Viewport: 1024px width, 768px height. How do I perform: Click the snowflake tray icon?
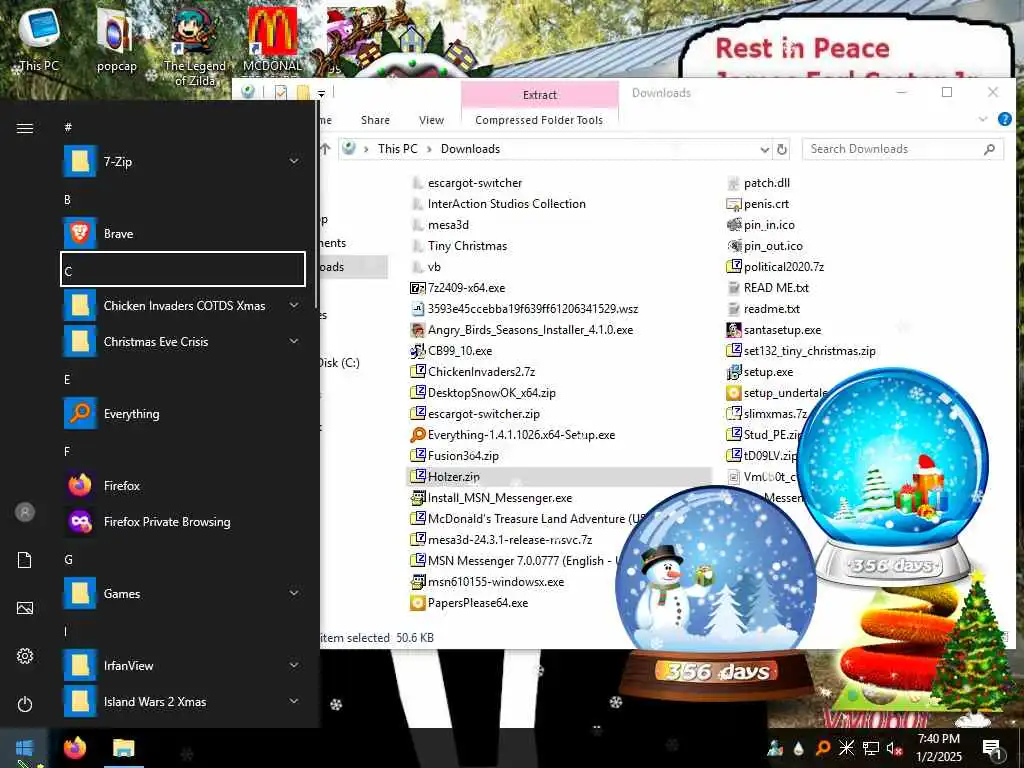pos(846,748)
